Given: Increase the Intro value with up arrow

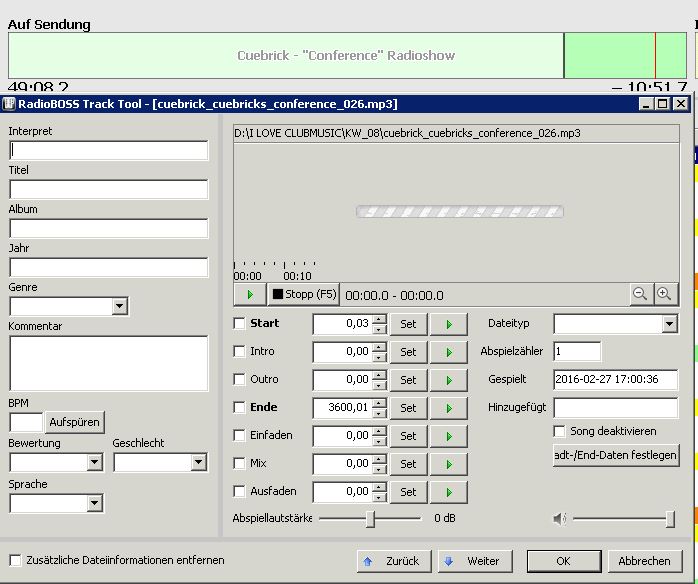Looking at the screenshot, I should point(379,347).
